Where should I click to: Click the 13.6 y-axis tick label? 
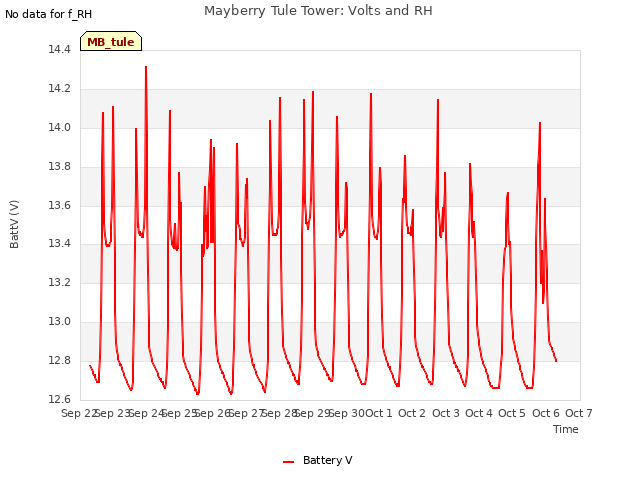tap(59, 205)
